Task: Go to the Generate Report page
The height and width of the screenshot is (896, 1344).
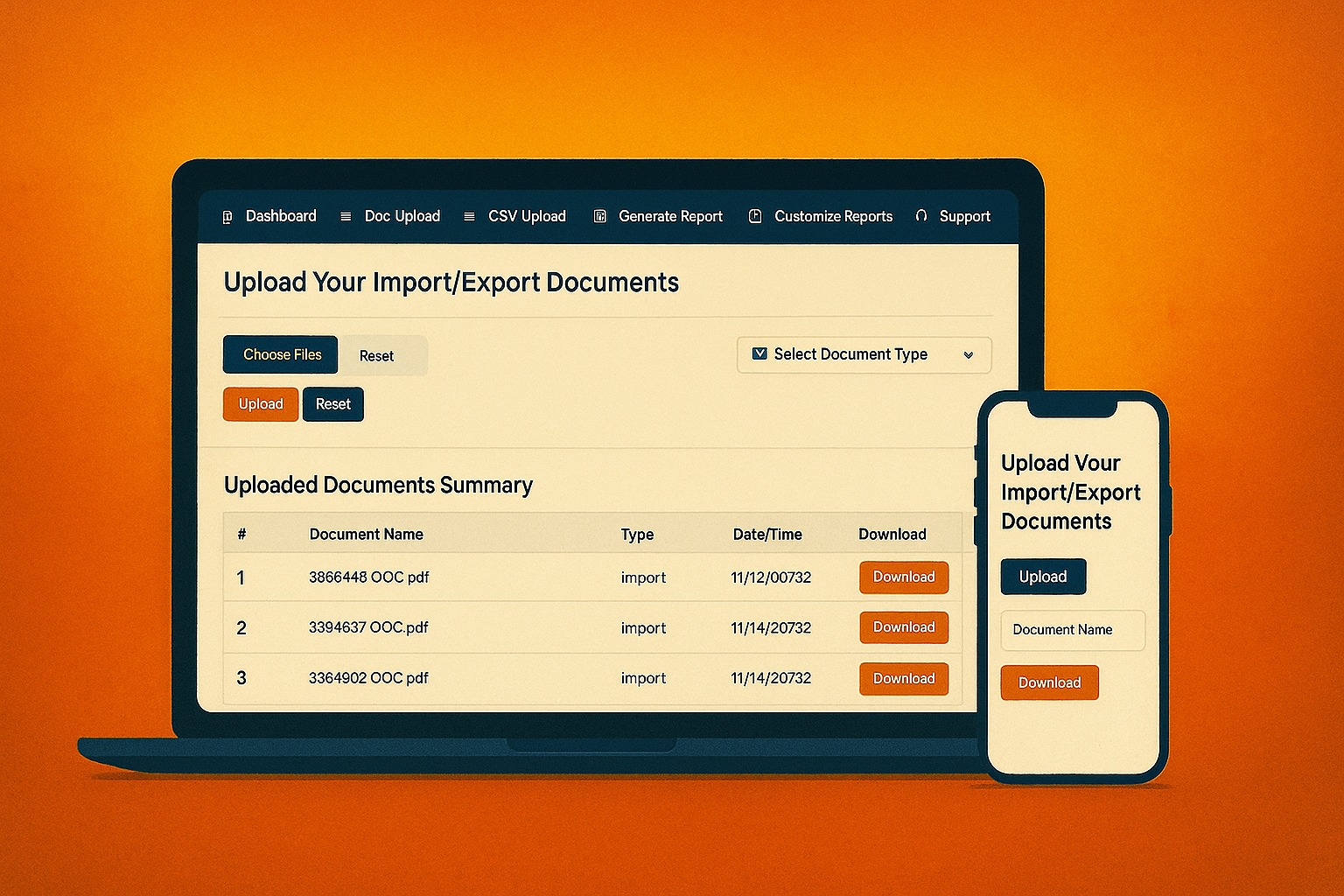Action: [x=670, y=216]
